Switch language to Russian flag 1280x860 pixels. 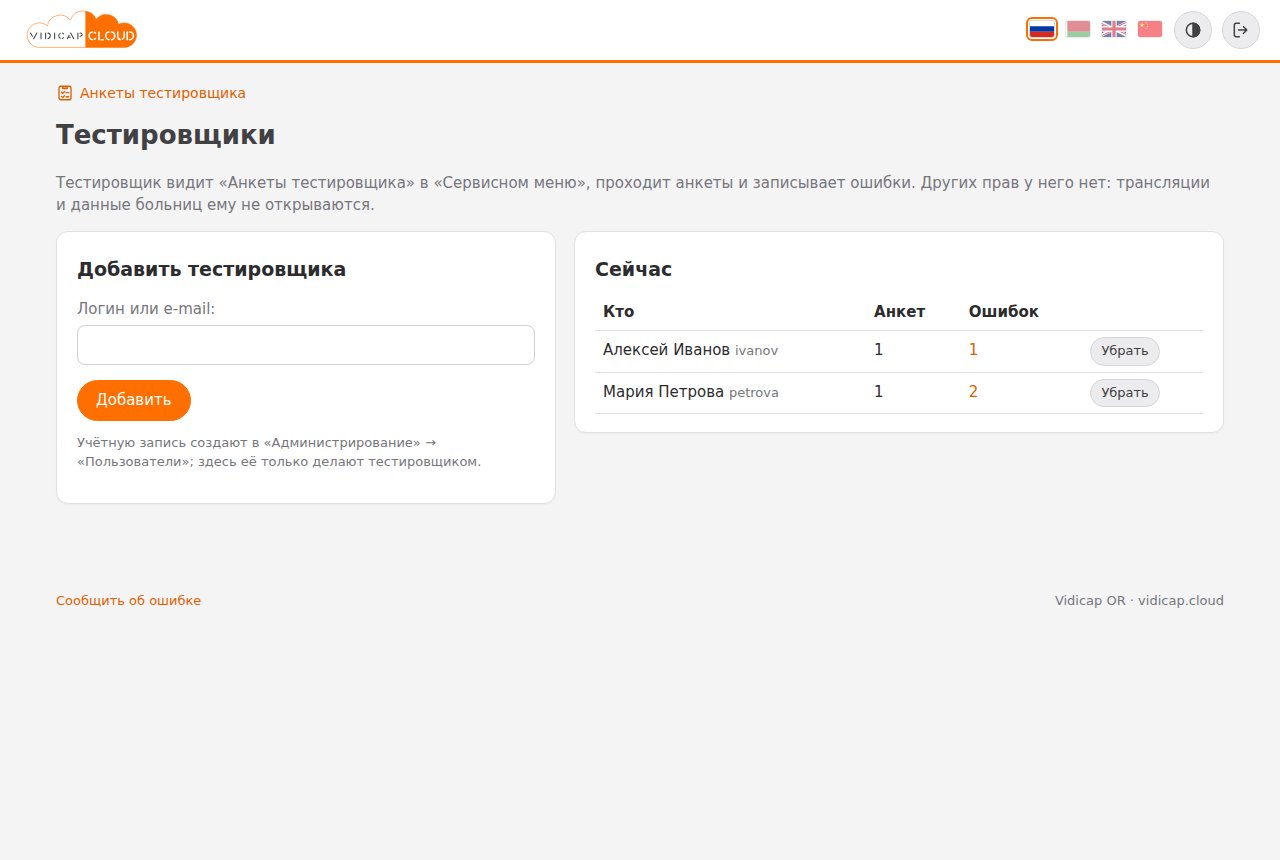(1042, 29)
